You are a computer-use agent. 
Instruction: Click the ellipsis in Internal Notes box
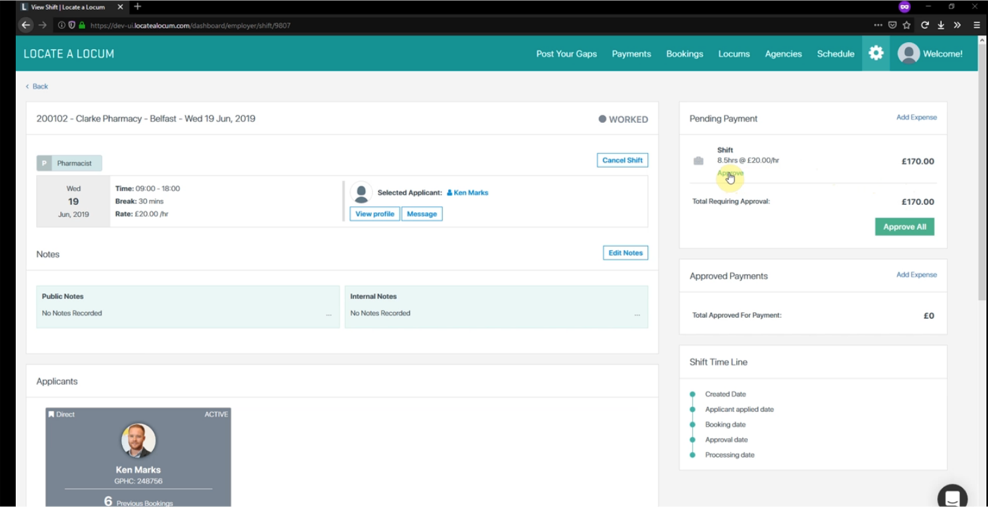pyautogui.click(x=637, y=314)
